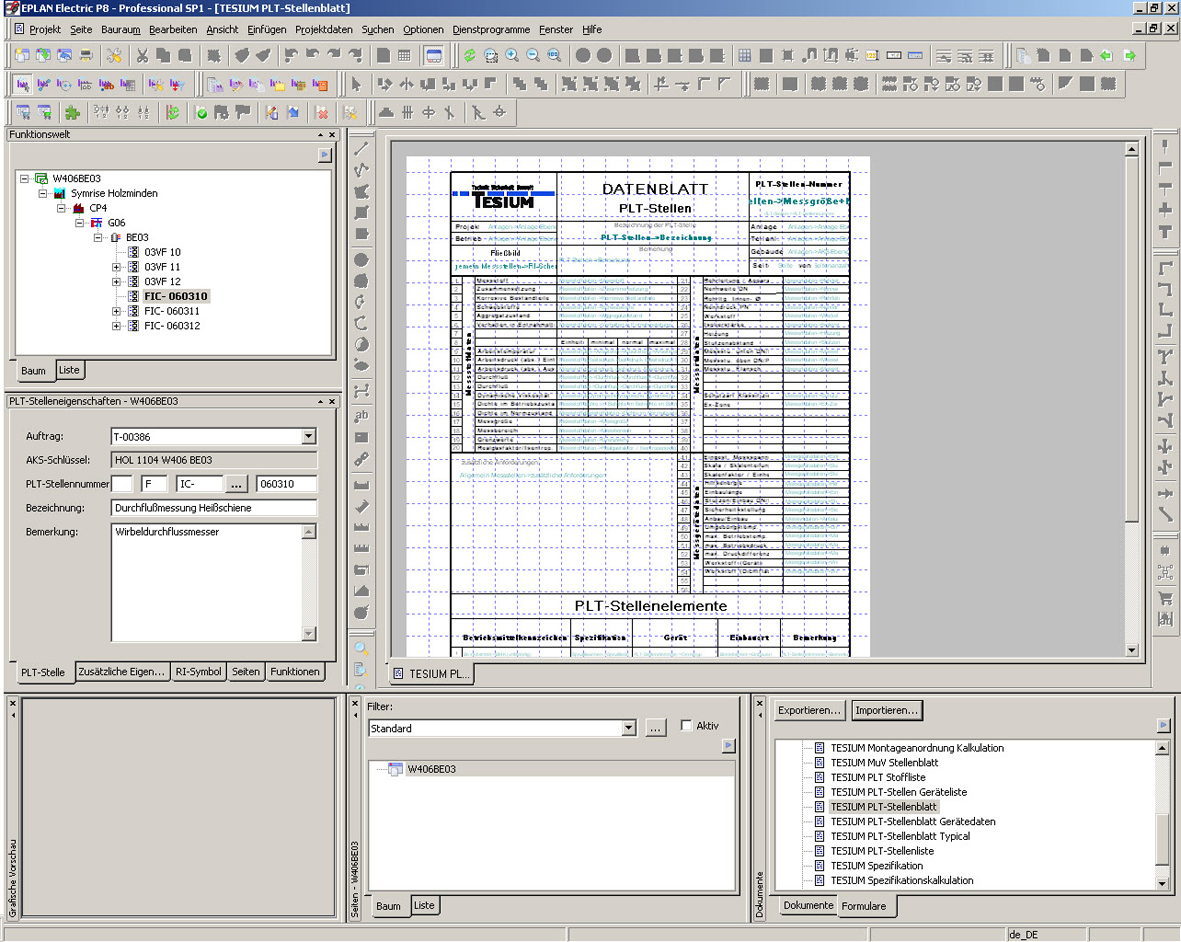The image size is (1181, 942).
Task: Collapse the CP4 tree node
Action: coord(61,208)
